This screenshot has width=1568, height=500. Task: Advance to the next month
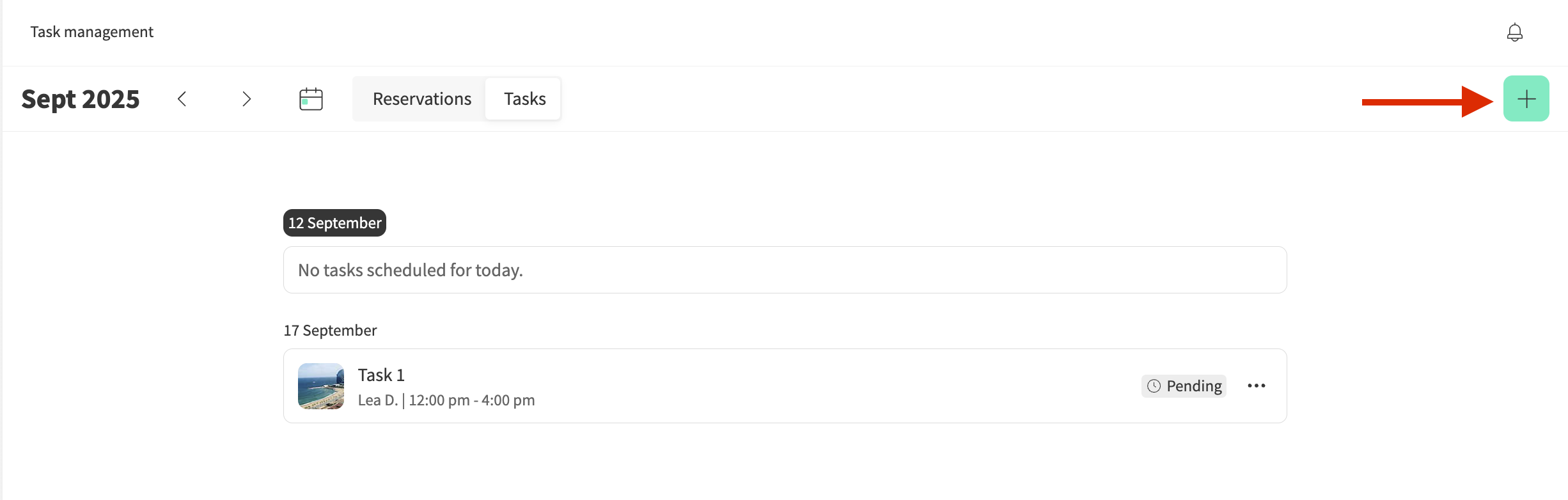246,99
